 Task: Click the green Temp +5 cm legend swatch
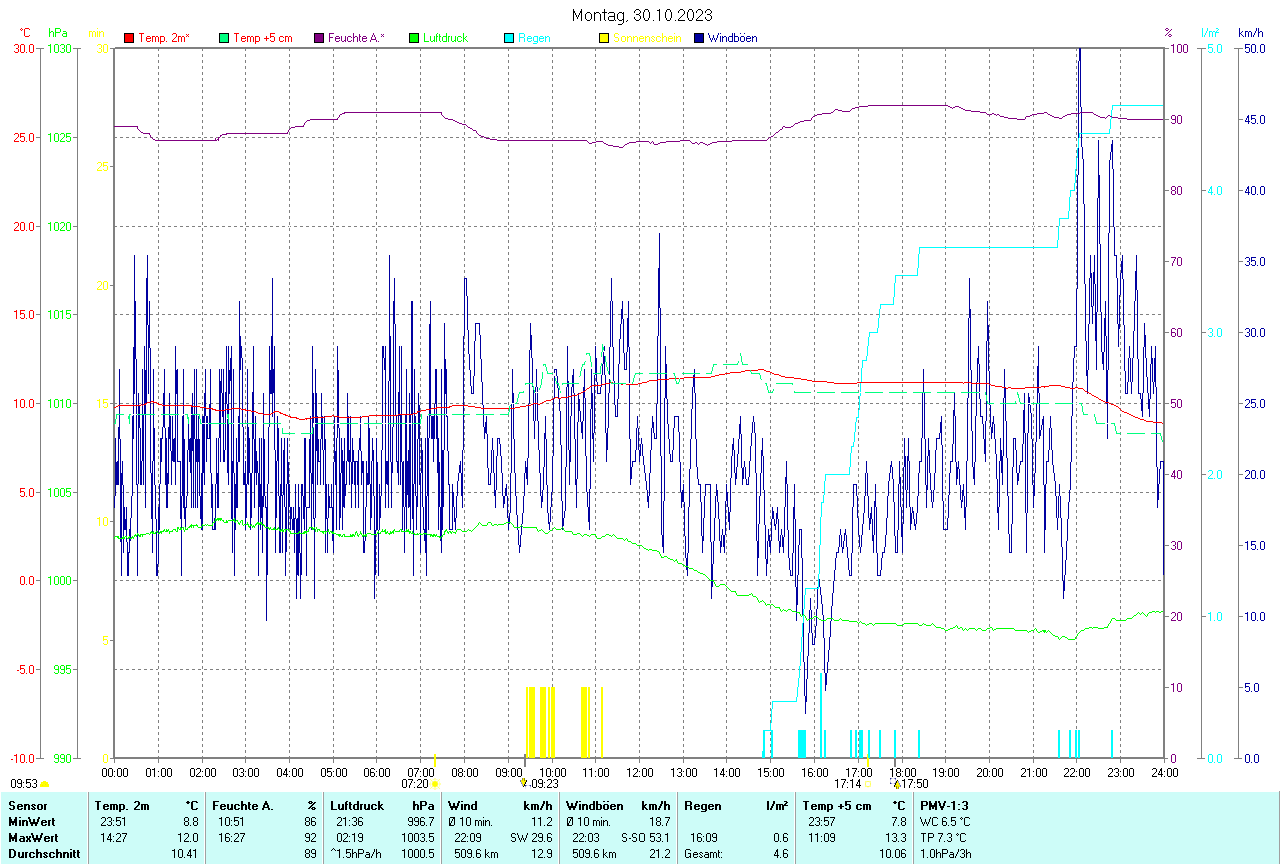[x=223, y=38]
